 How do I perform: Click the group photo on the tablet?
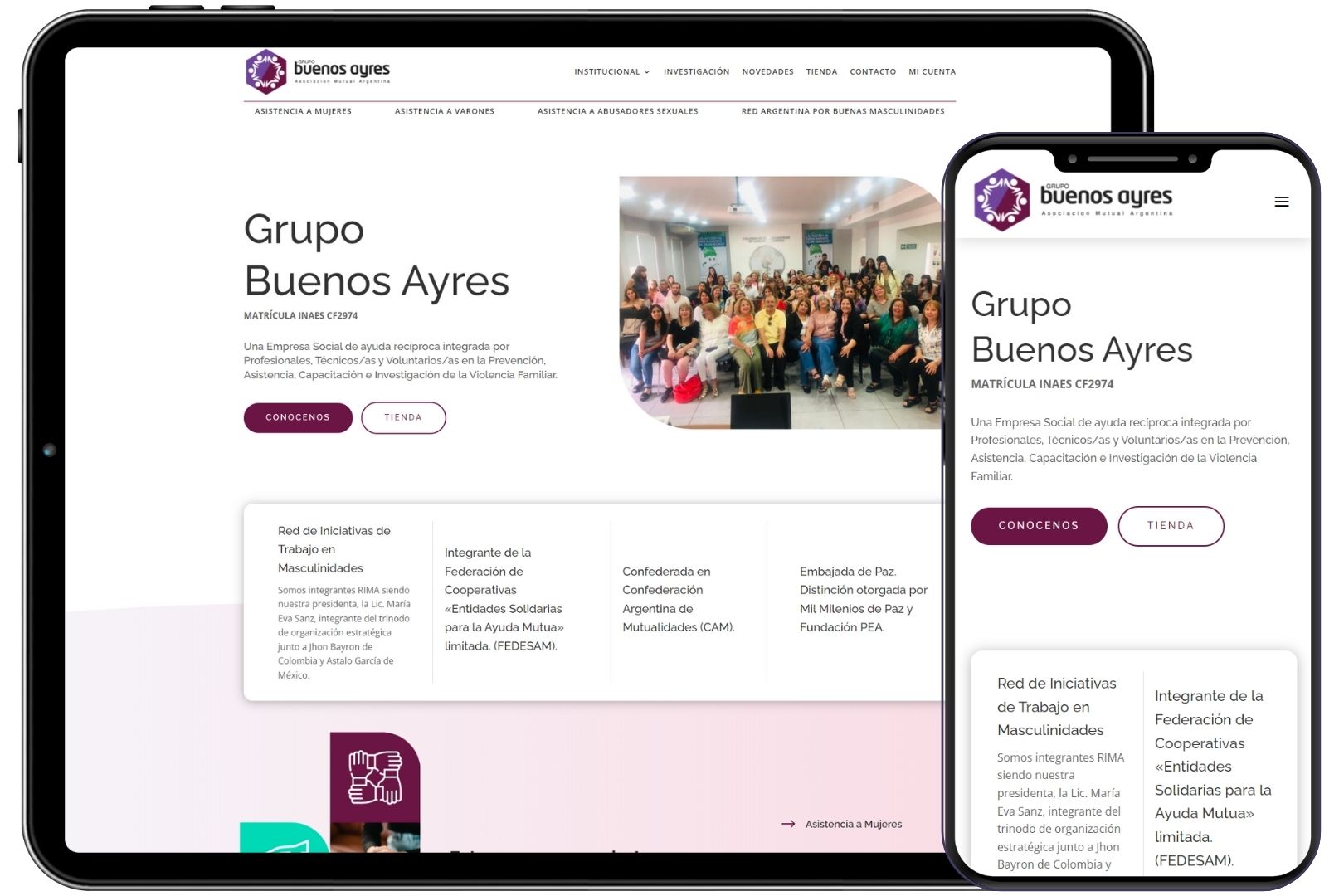[781, 303]
